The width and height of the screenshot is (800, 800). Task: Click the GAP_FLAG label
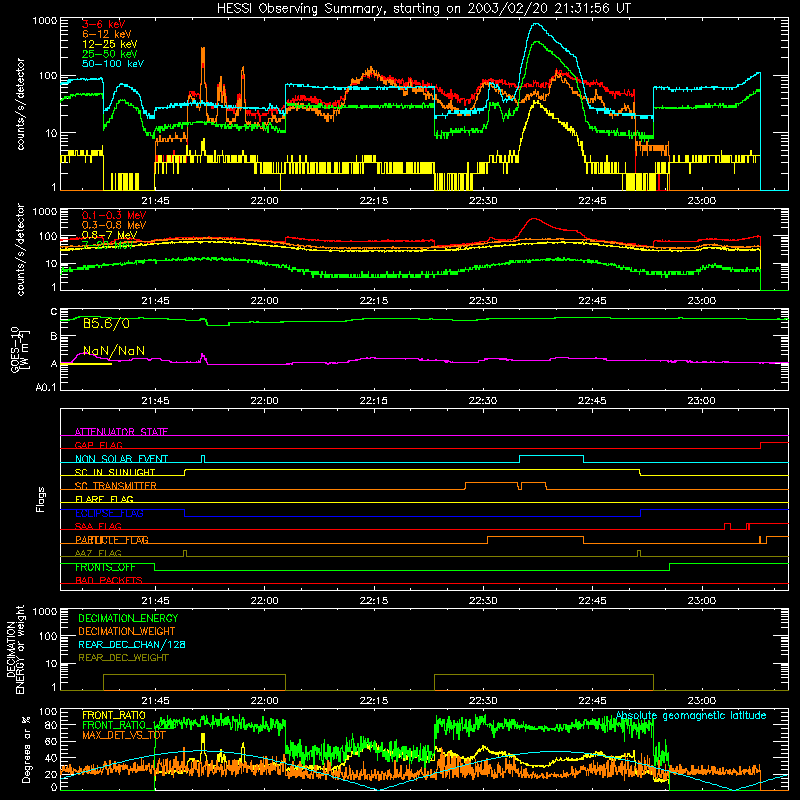tap(99, 445)
